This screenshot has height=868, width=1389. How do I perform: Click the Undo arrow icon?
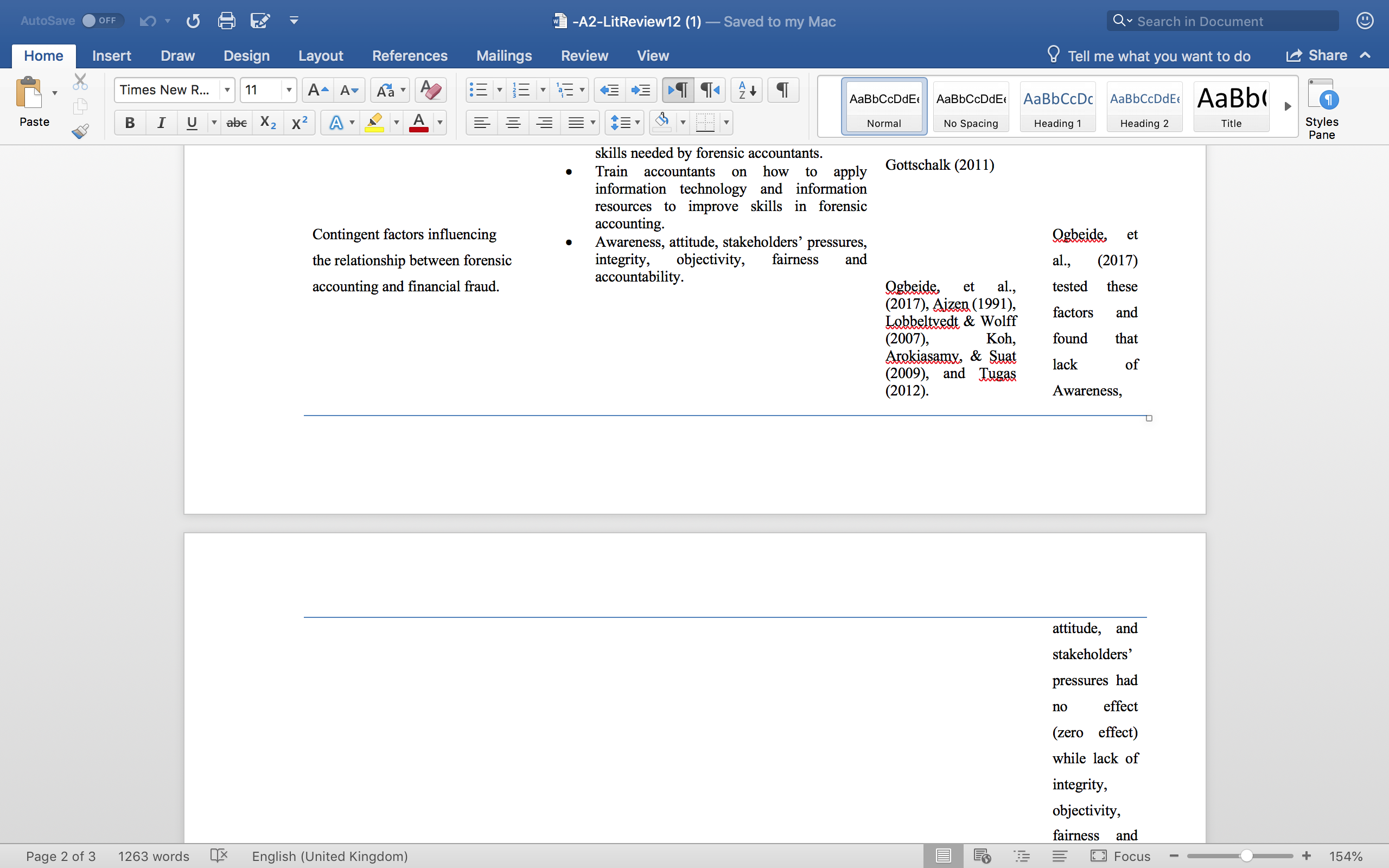coord(148,21)
